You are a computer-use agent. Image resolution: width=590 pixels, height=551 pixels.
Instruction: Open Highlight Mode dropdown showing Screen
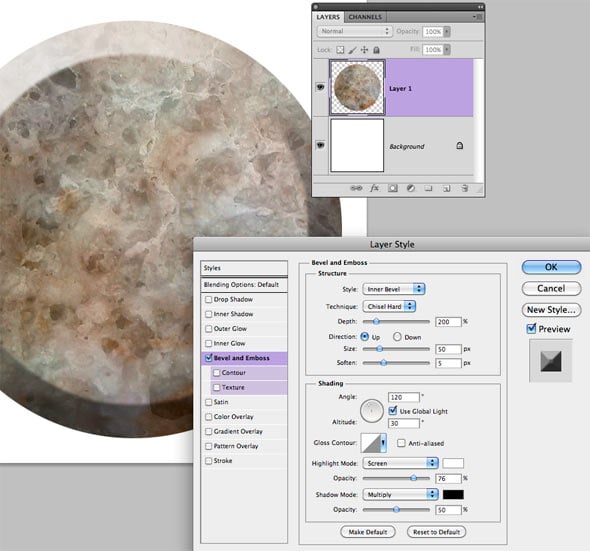point(400,463)
